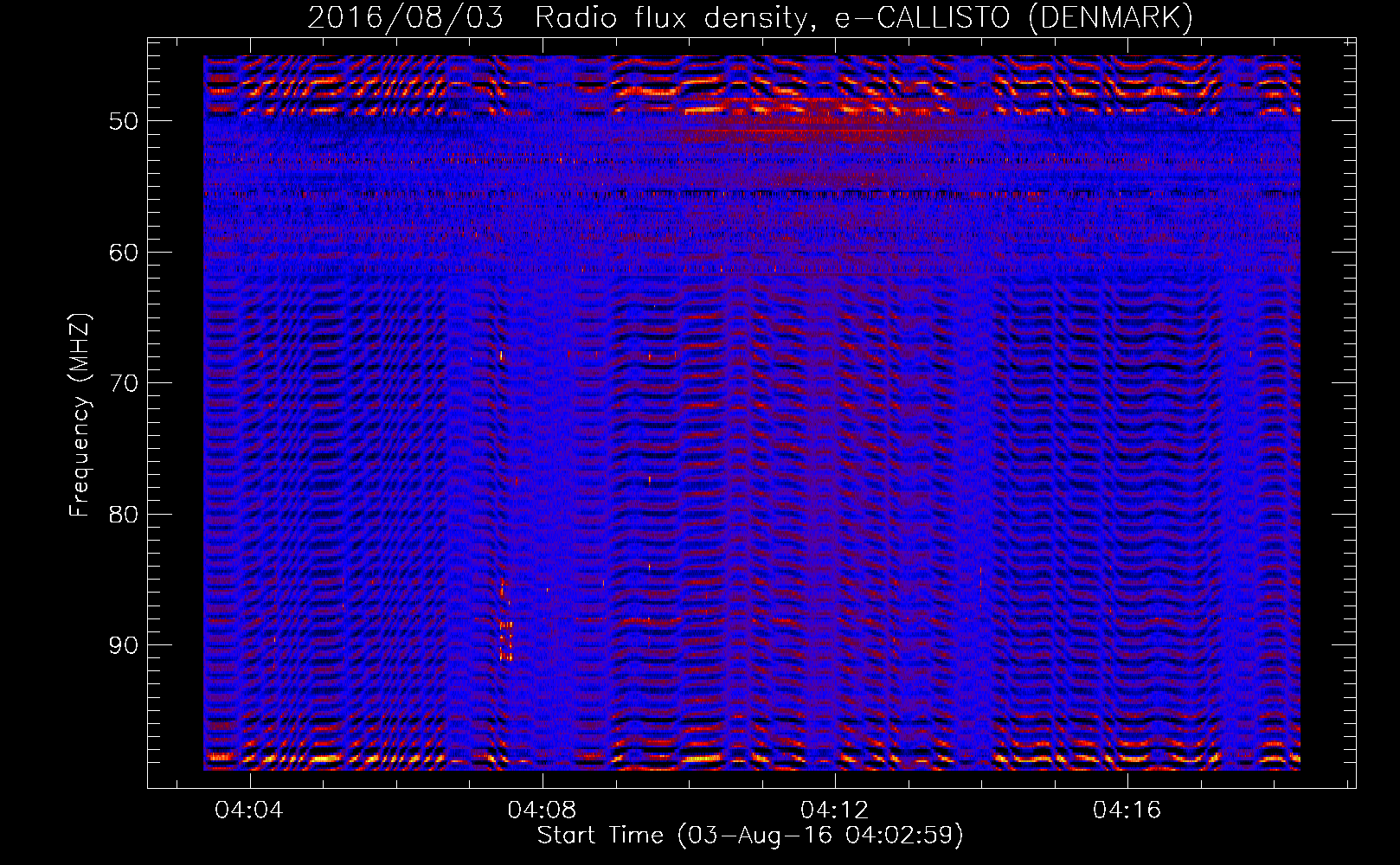
Task: Click the 70 MHz frequency tick label
Action: [124, 383]
